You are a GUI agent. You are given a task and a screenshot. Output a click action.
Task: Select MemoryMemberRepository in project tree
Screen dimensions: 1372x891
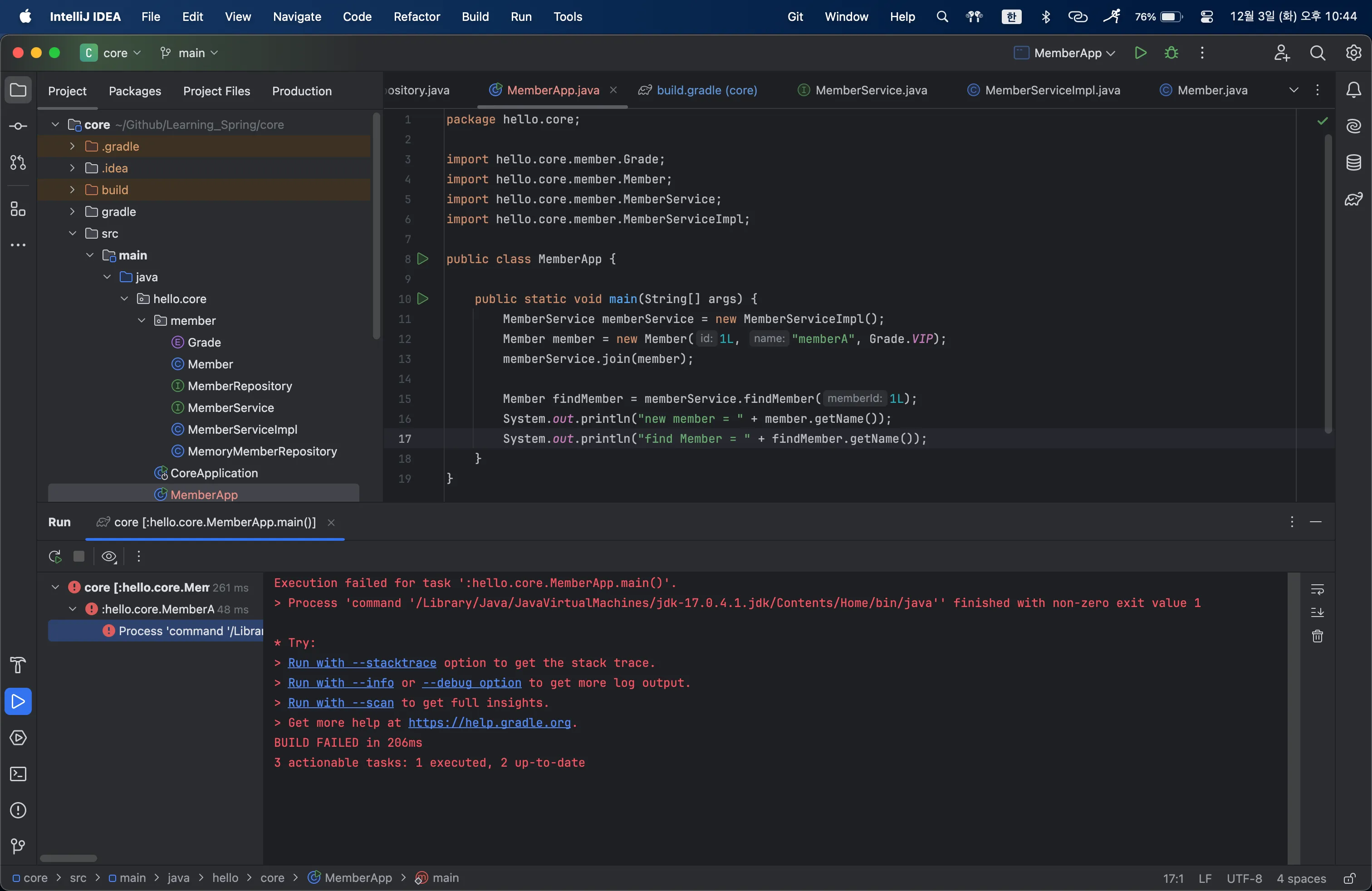click(x=262, y=451)
